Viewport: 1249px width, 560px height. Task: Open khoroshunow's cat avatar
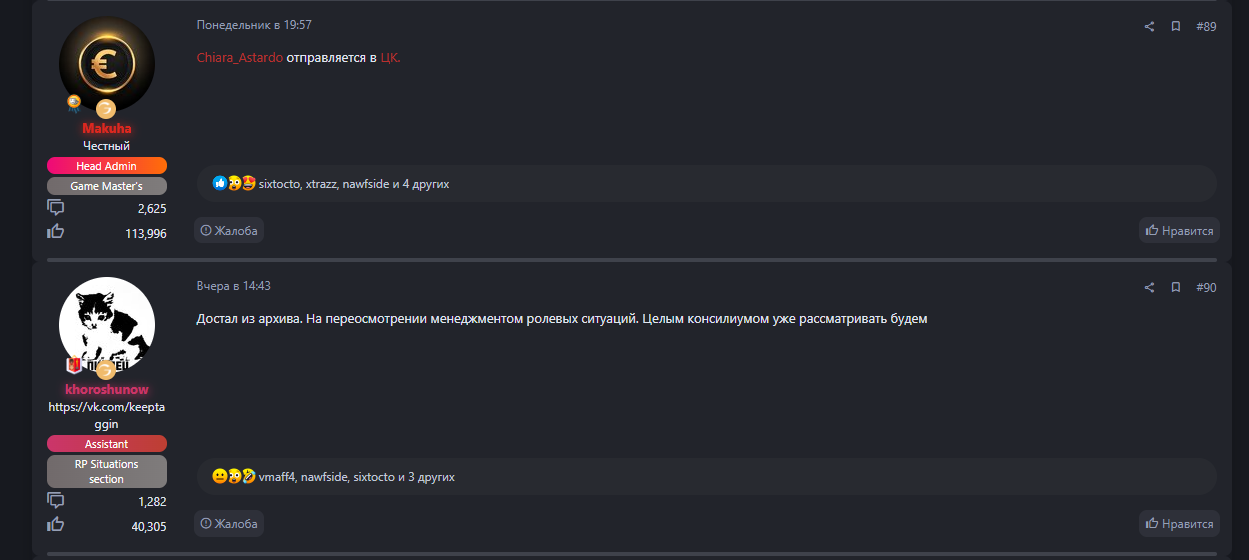[107, 324]
